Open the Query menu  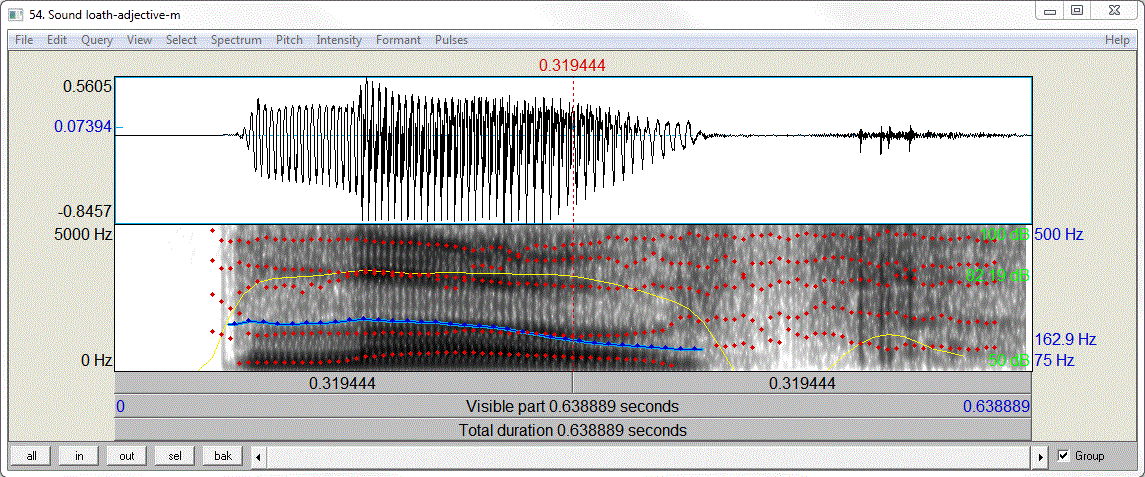[x=97, y=40]
